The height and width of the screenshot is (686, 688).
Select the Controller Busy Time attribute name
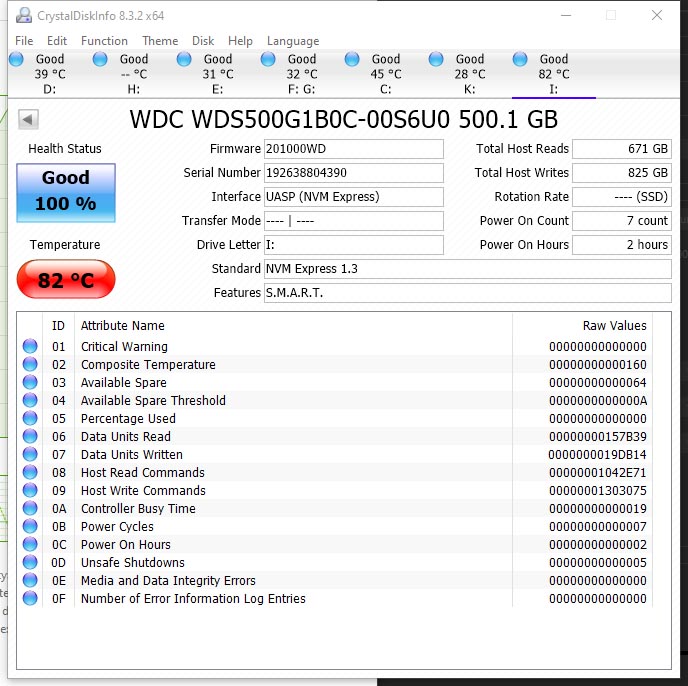click(x=138, y=509)
